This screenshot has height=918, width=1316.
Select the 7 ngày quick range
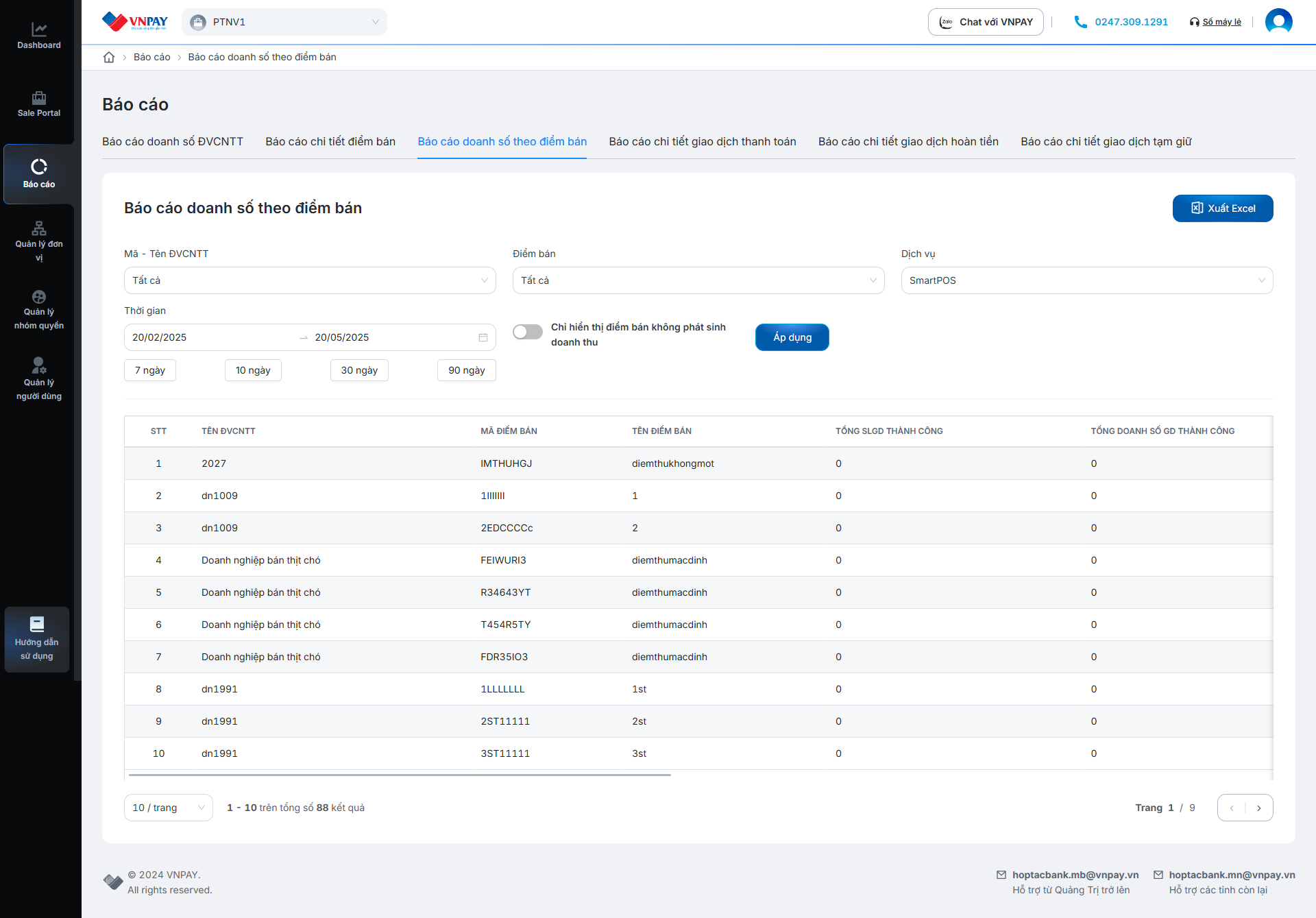[x=150, y=370]
